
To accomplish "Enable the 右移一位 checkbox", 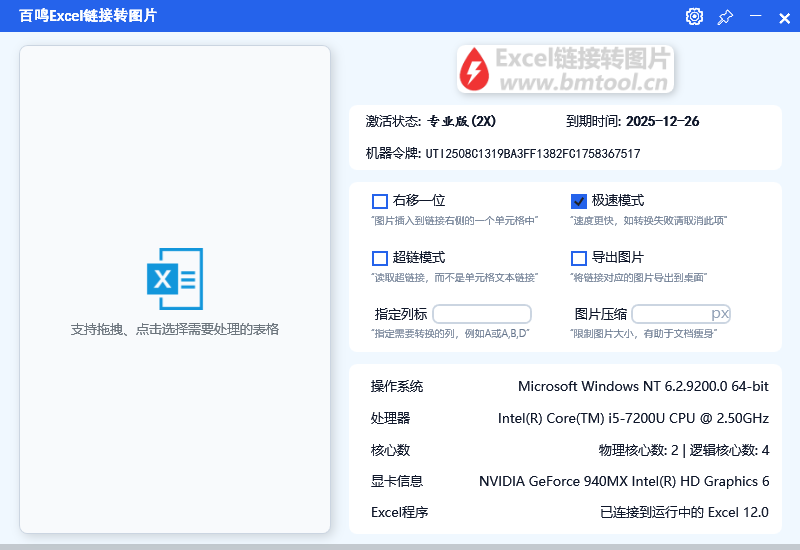I will pyautogui.click(x=380, y=201).
